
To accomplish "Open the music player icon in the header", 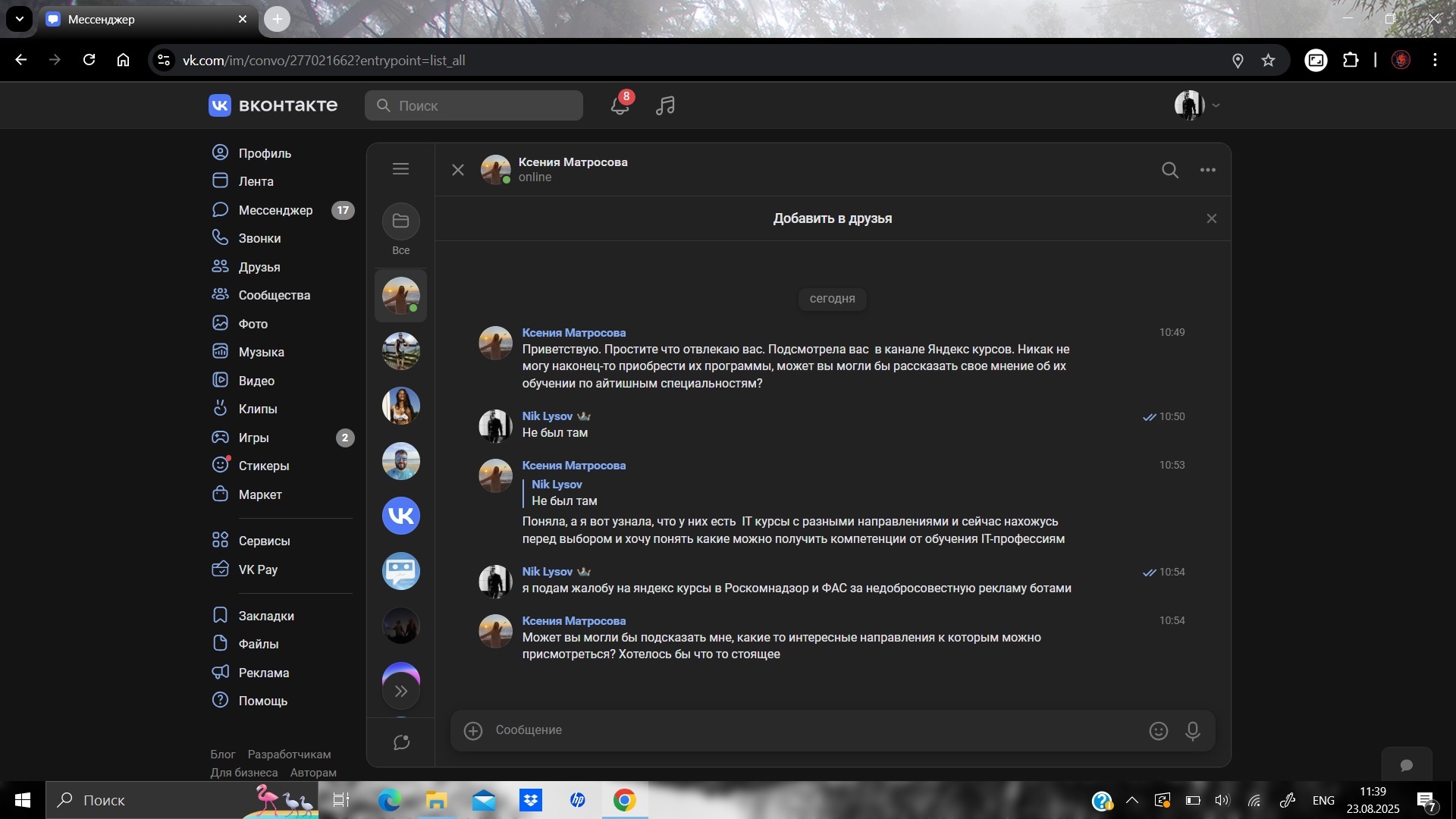I will point(665,105).
